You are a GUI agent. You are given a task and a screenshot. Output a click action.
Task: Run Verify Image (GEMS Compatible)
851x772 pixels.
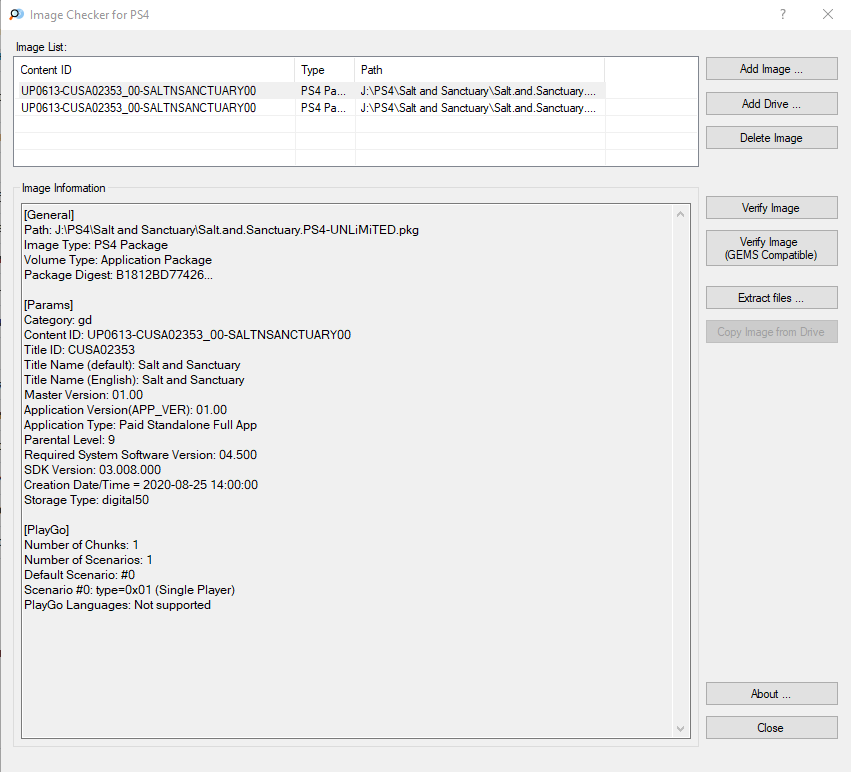click(x=771, y=248)
